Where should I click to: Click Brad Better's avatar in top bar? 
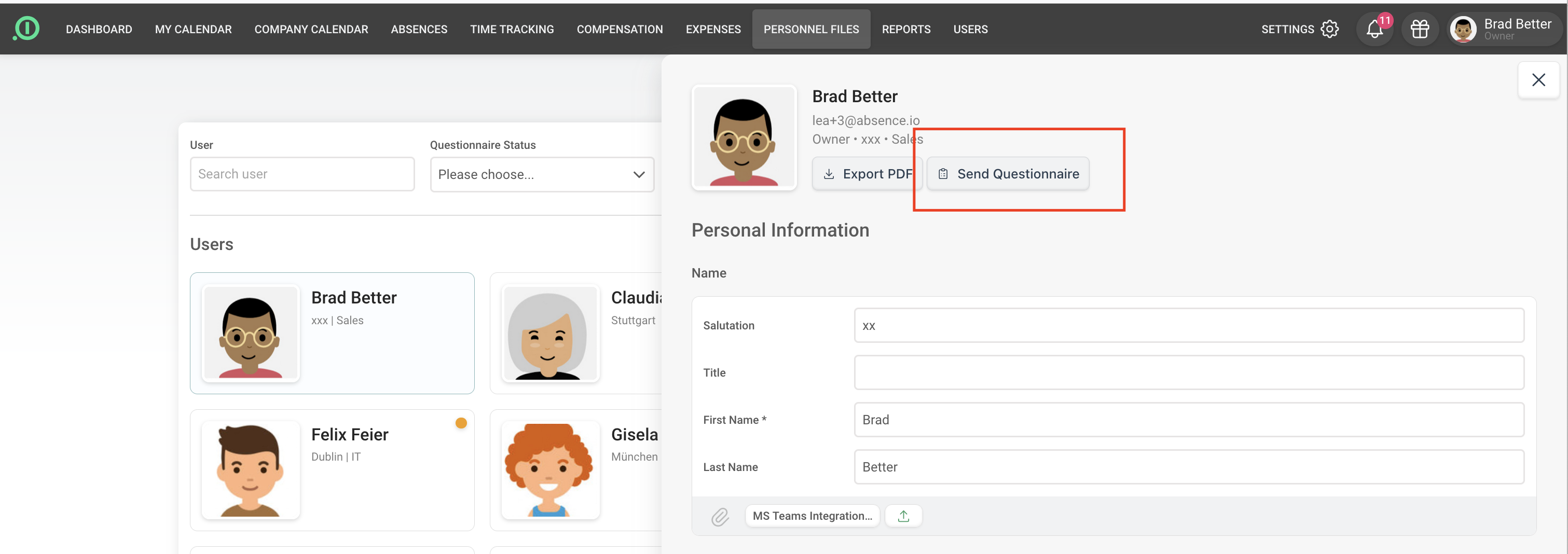click(1463, 29)
